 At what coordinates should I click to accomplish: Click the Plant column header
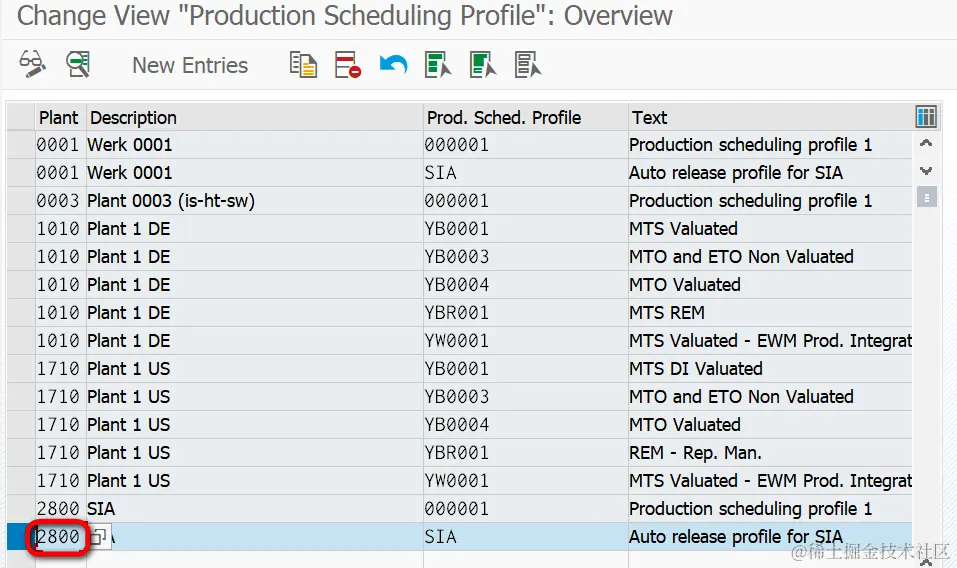coord(59,117)
